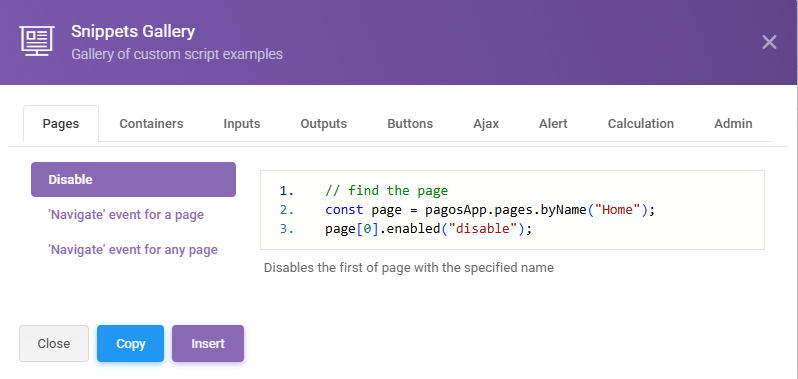This screenshot has width=798, height=379.
Task: Click the "// find the page" comment line
Action: (x=387, y=191)
